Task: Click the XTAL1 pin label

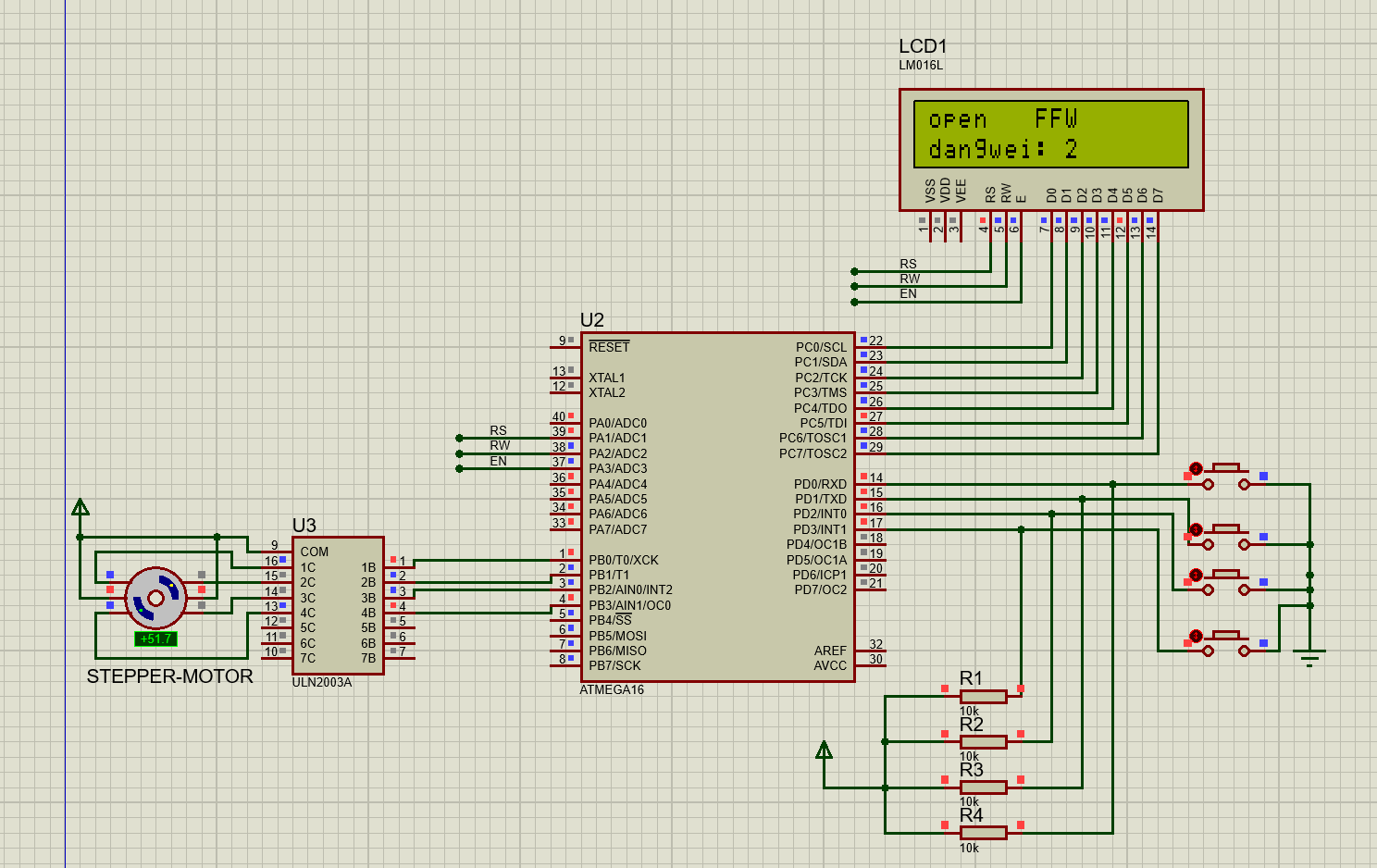Action: 607,378
